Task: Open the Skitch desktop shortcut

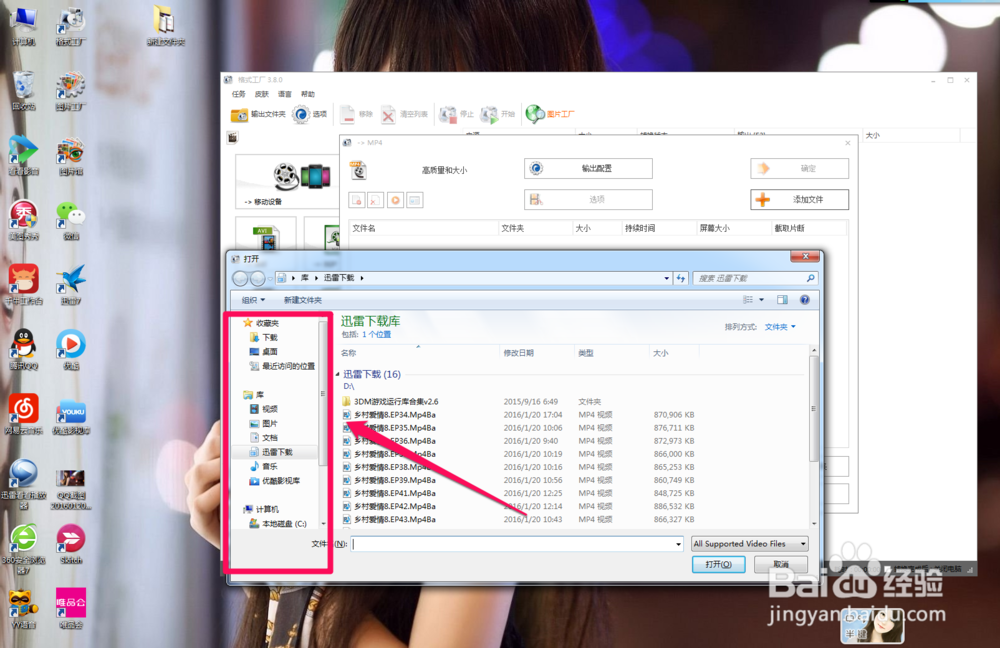Action: (70, 544)
